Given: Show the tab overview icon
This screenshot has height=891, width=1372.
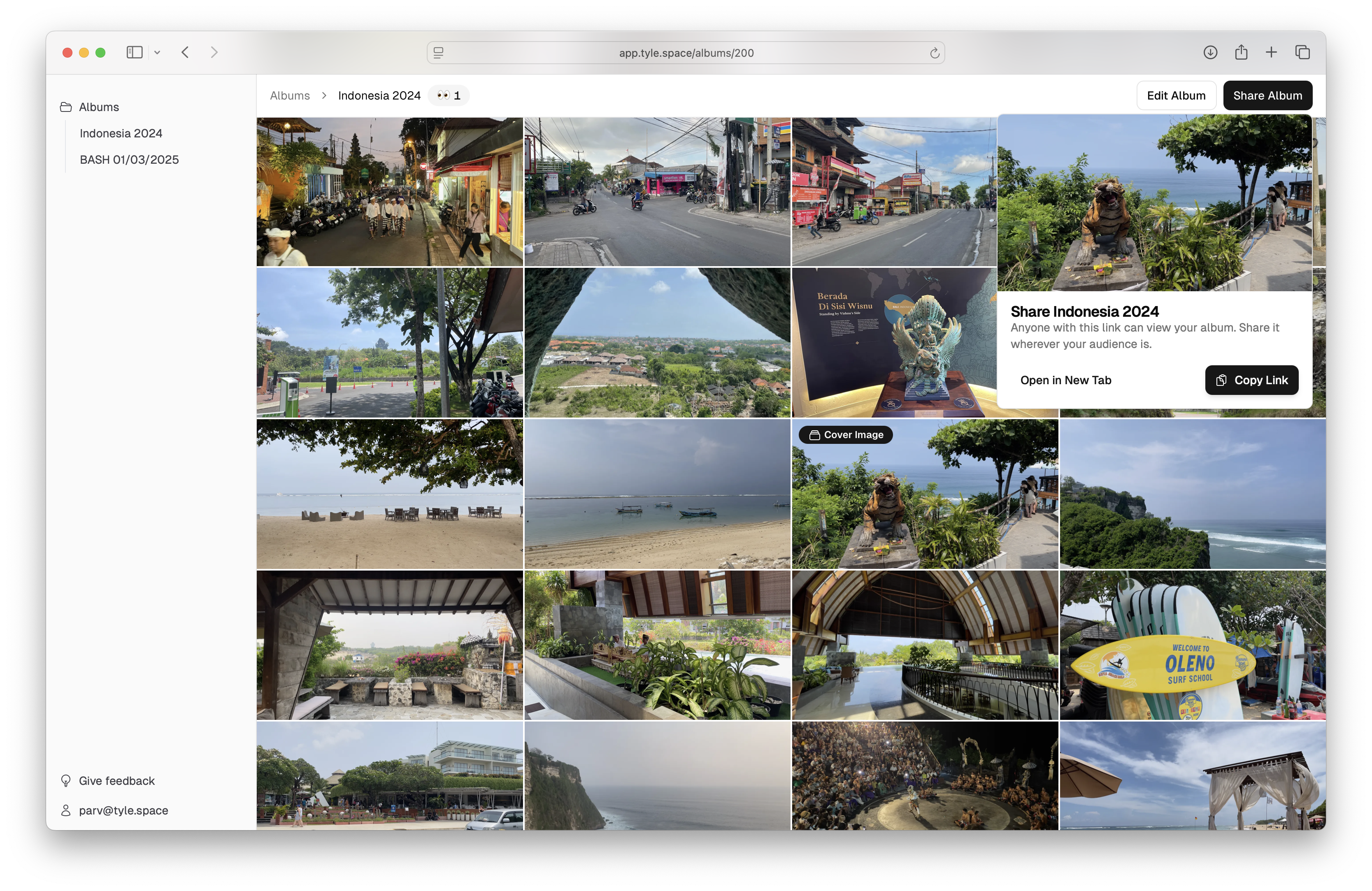Looking at the screenshot, I should (1302, 52).
